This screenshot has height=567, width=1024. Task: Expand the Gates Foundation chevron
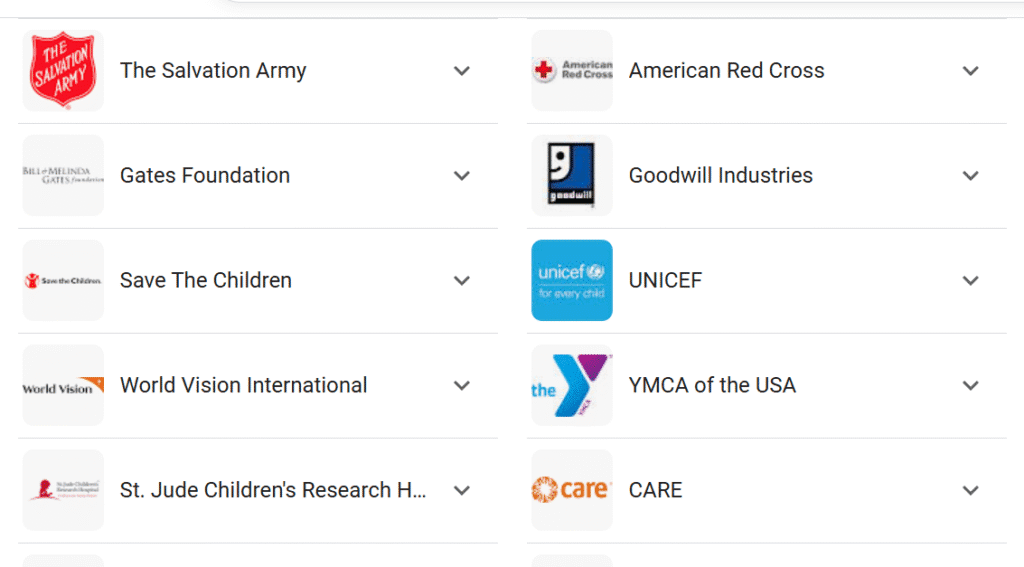pos(461,176)
